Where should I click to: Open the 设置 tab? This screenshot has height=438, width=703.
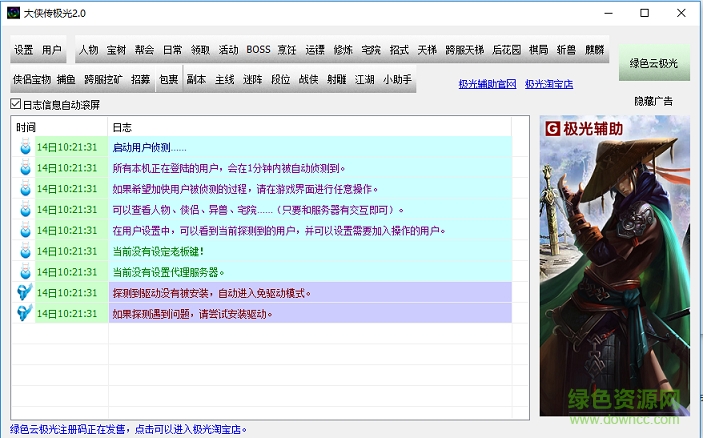tap(24, 50)
